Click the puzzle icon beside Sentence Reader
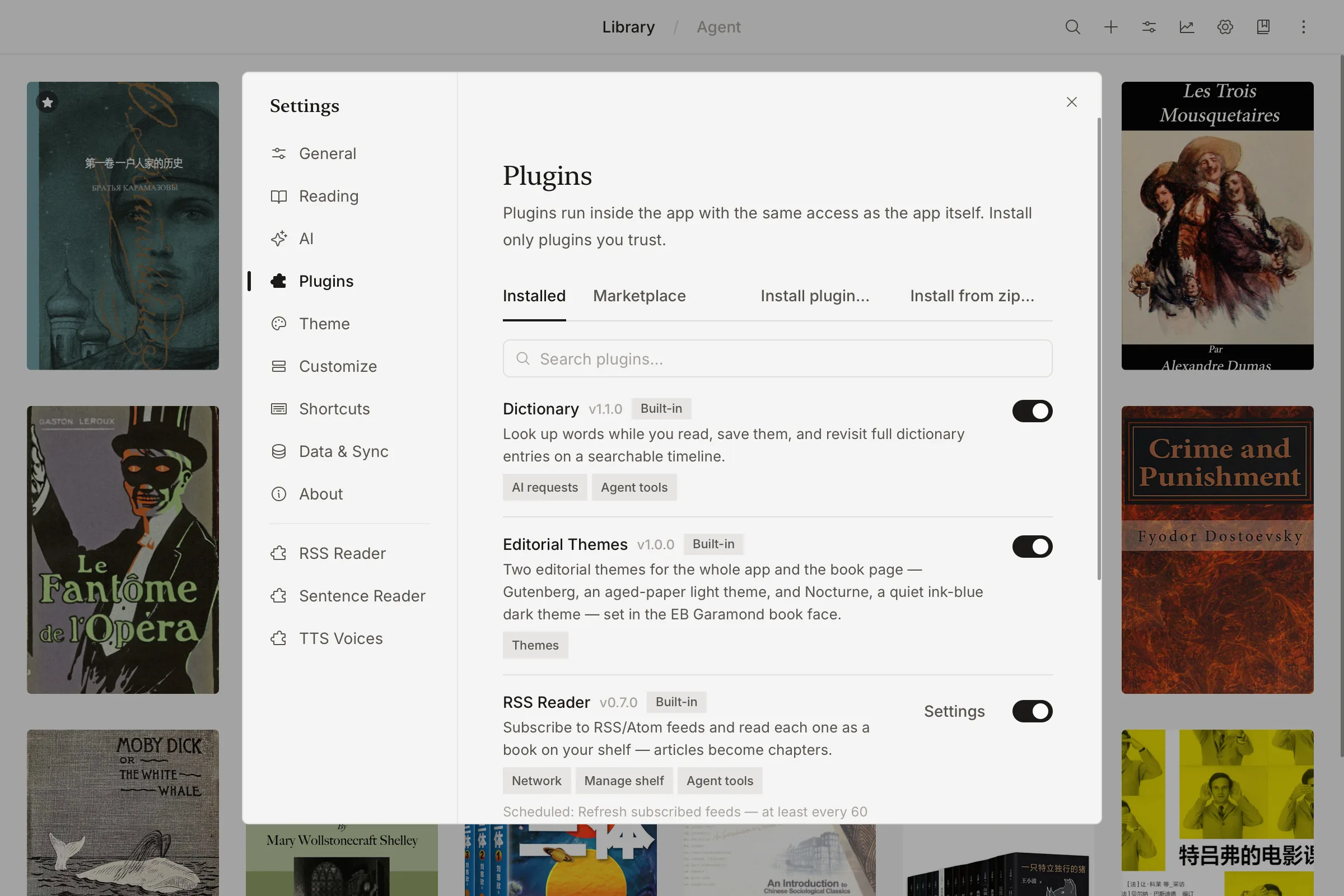 [x=279, y=596]
